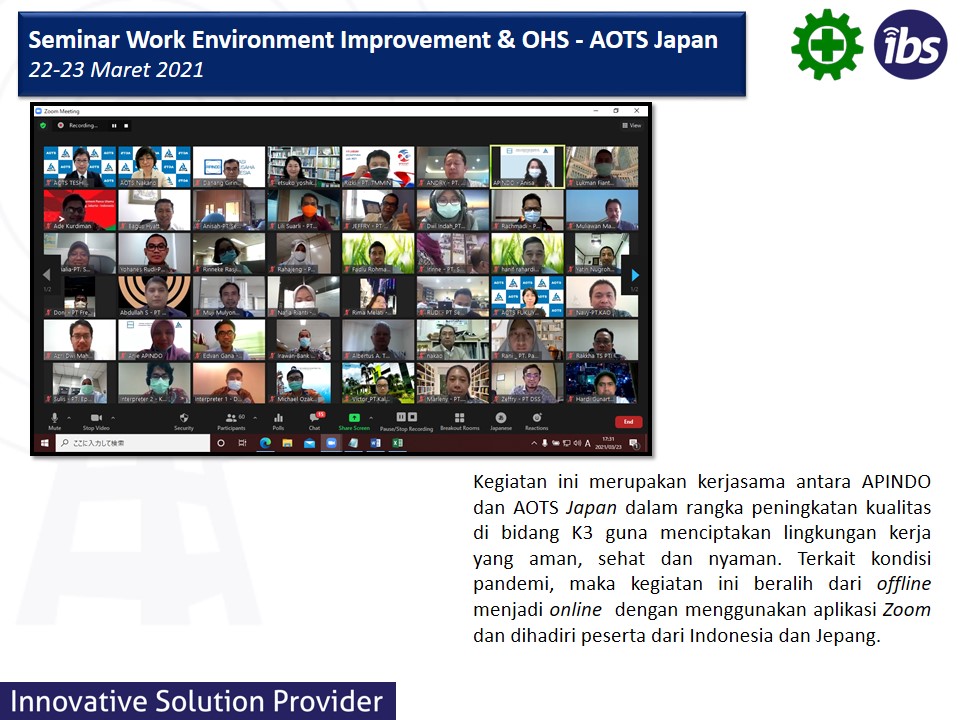
Task: Show hidden system tray icons
Action: (x=534, y=443)
